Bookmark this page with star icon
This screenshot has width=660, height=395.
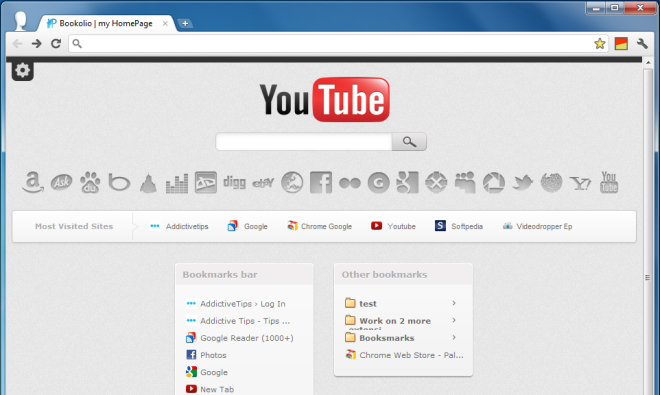pyautogui.click(x=599, y=43)
